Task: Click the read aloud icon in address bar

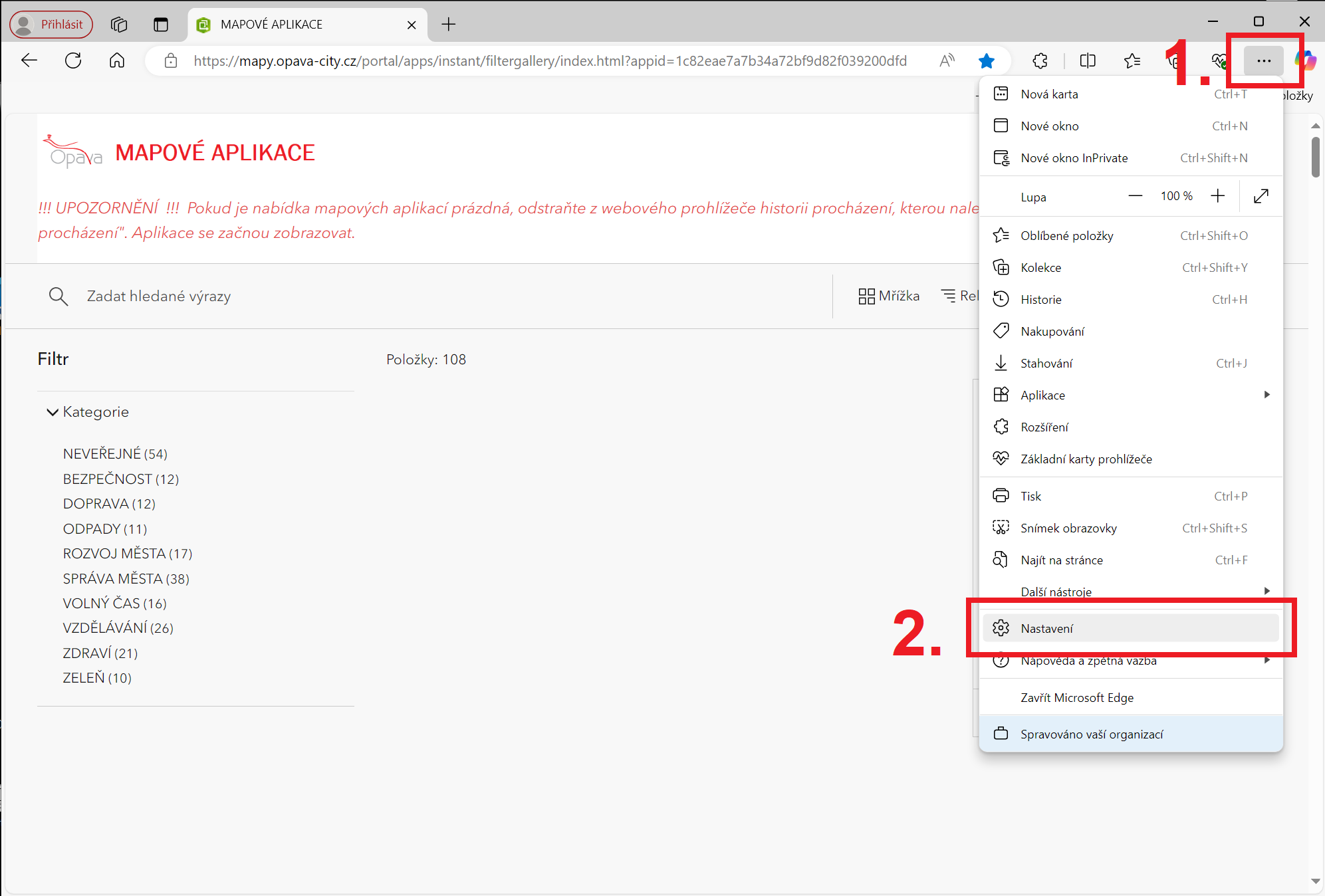Action: coord(947,61)
